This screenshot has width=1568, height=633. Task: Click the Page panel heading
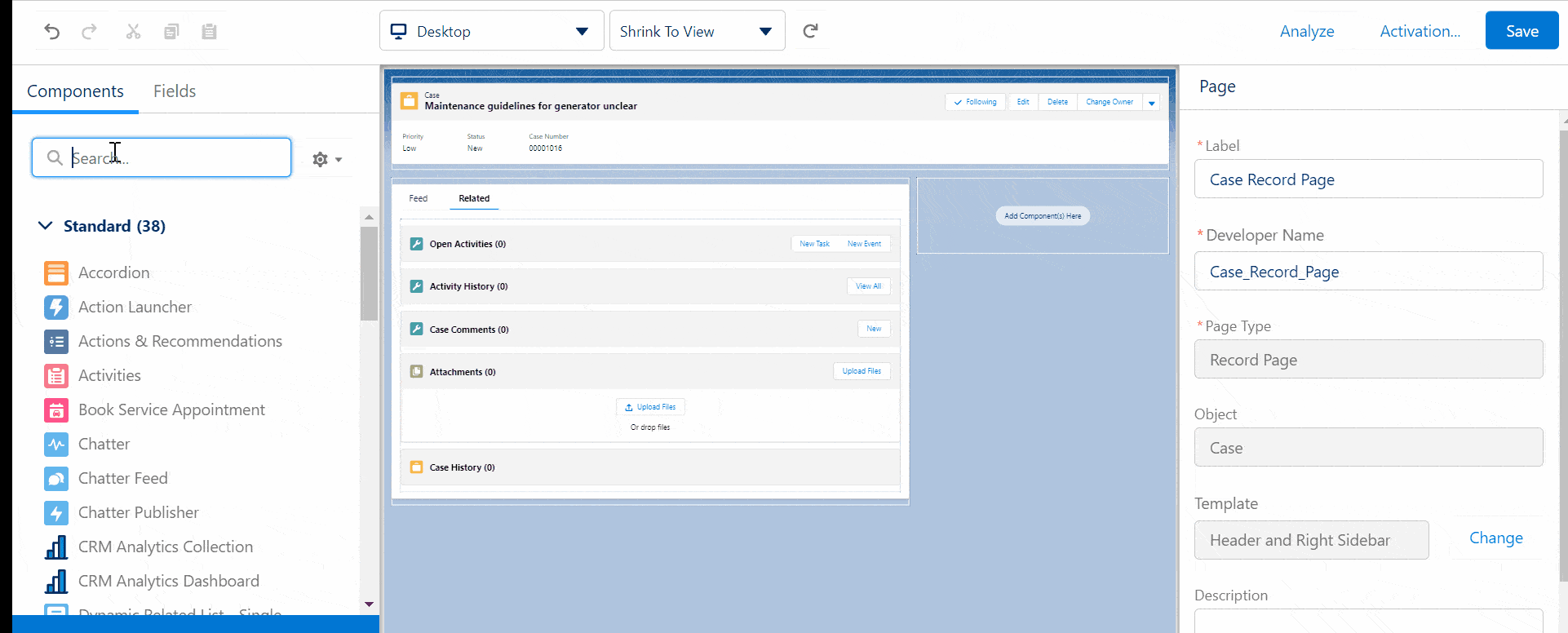tap(1217, 86)
